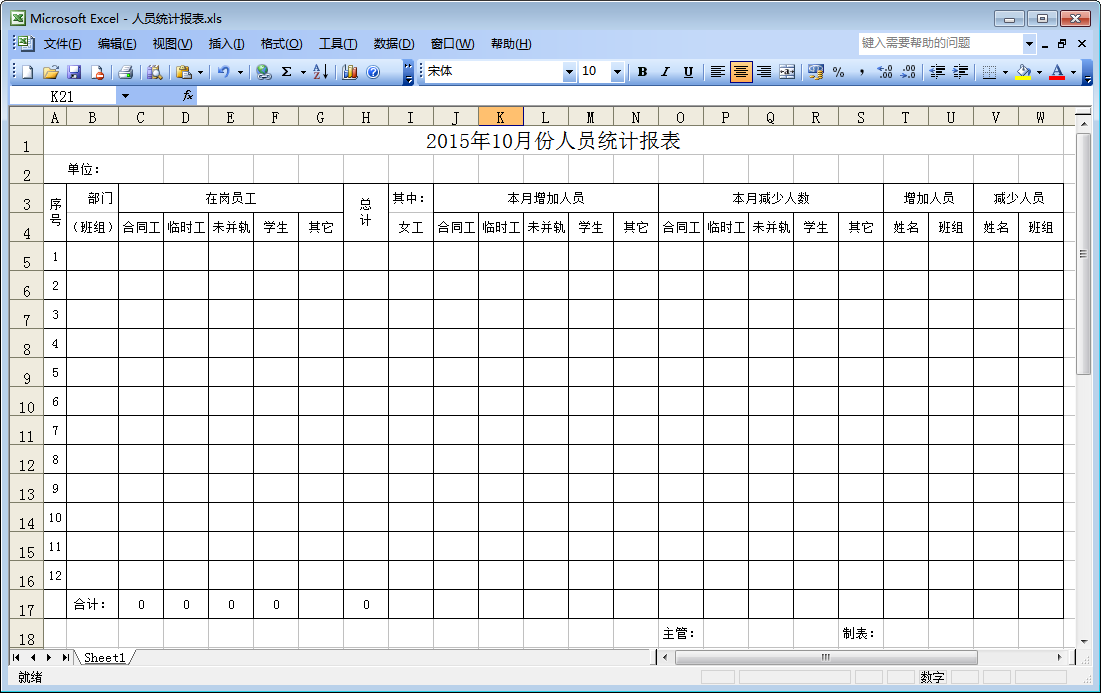This screenshot has height=693, width=1101.
Task: Open the AutoSum functions dropdown arrow
Action: click(x=303, y=72)
